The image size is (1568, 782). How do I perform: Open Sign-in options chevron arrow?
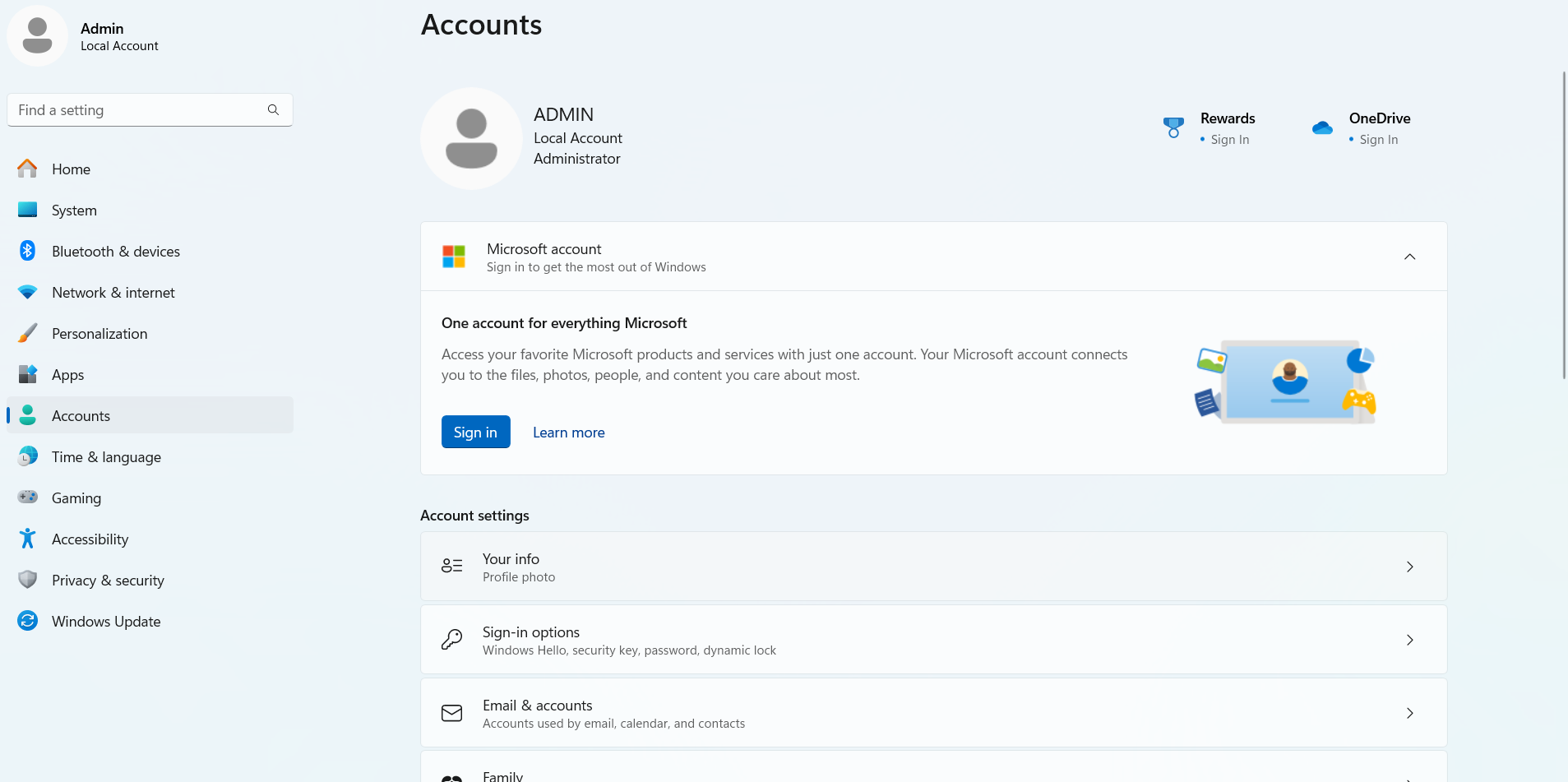coord(1409,640)
